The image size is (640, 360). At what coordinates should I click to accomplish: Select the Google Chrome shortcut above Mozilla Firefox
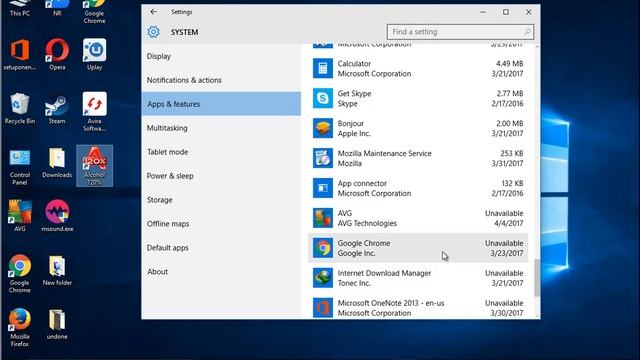[20, 274]
